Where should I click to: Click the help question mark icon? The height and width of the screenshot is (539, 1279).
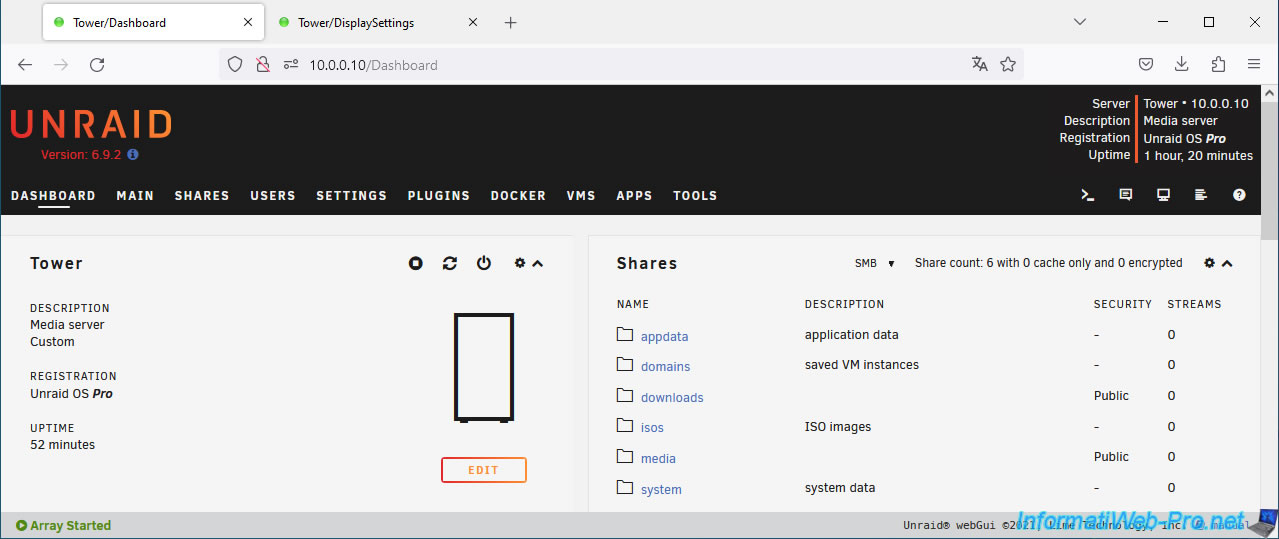(1240, 196)
